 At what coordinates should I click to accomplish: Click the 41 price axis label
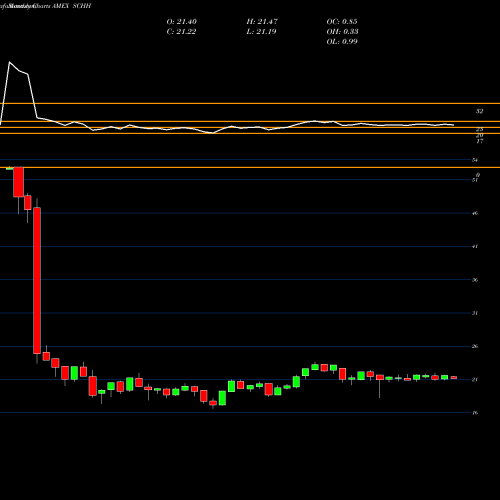[x=475, y=246]
